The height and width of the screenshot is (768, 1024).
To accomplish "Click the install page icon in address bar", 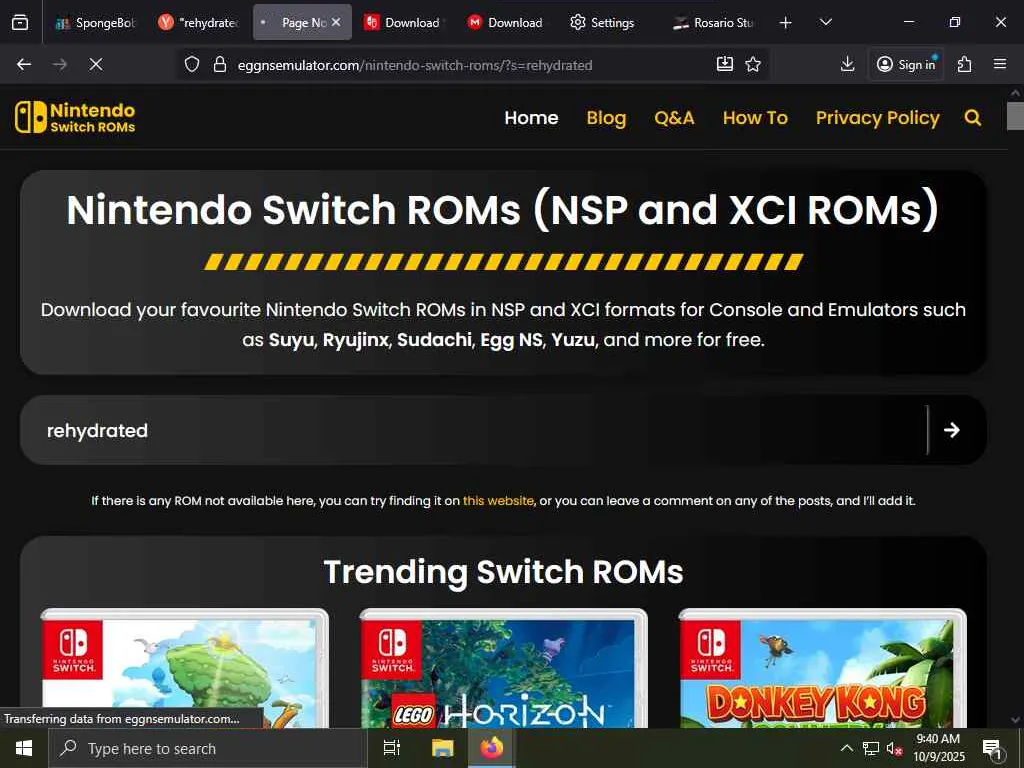I will click(725, 63).
